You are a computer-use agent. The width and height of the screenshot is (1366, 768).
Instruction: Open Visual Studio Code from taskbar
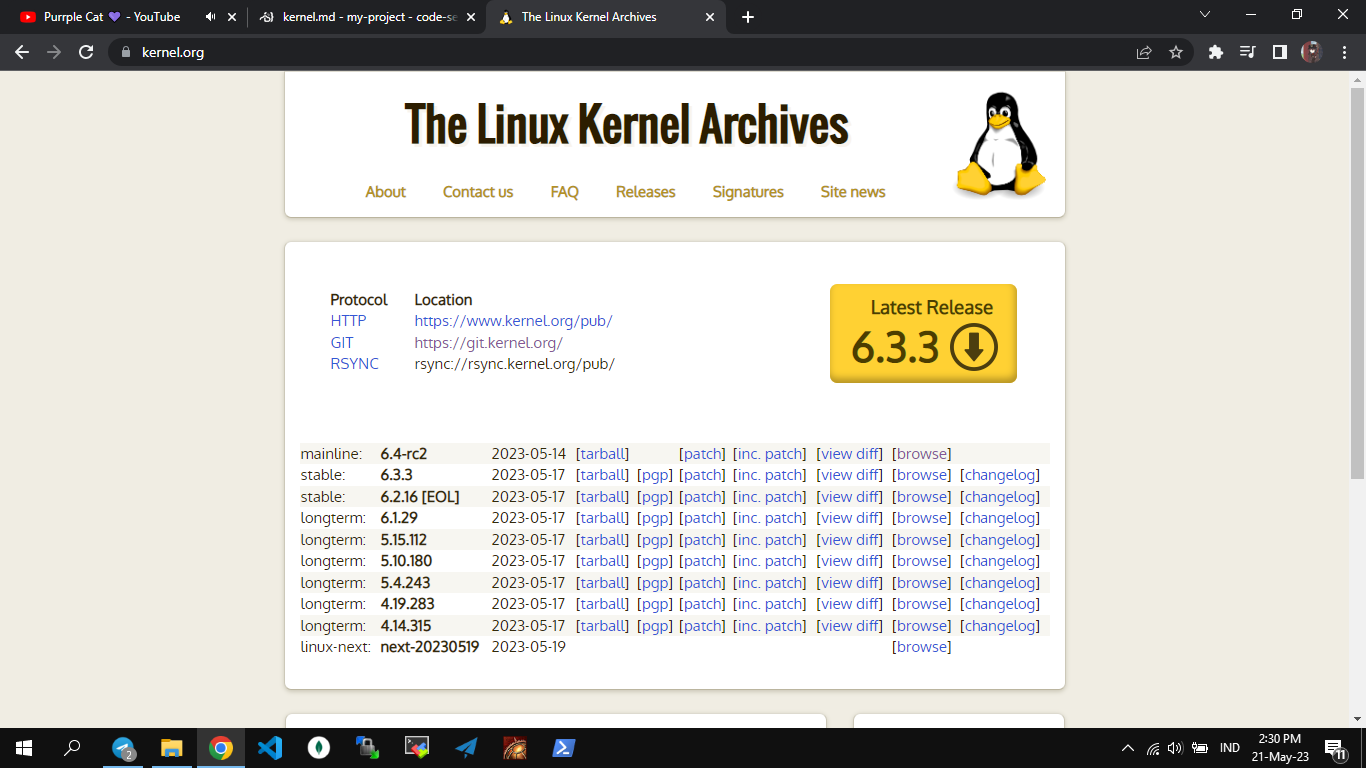point(270,747)
